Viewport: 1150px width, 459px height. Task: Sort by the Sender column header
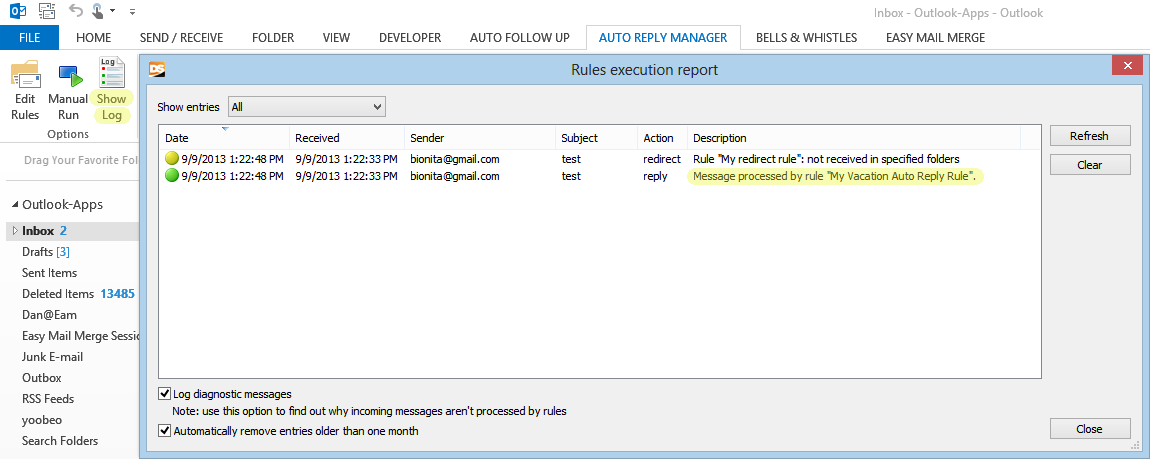[480, 138]
